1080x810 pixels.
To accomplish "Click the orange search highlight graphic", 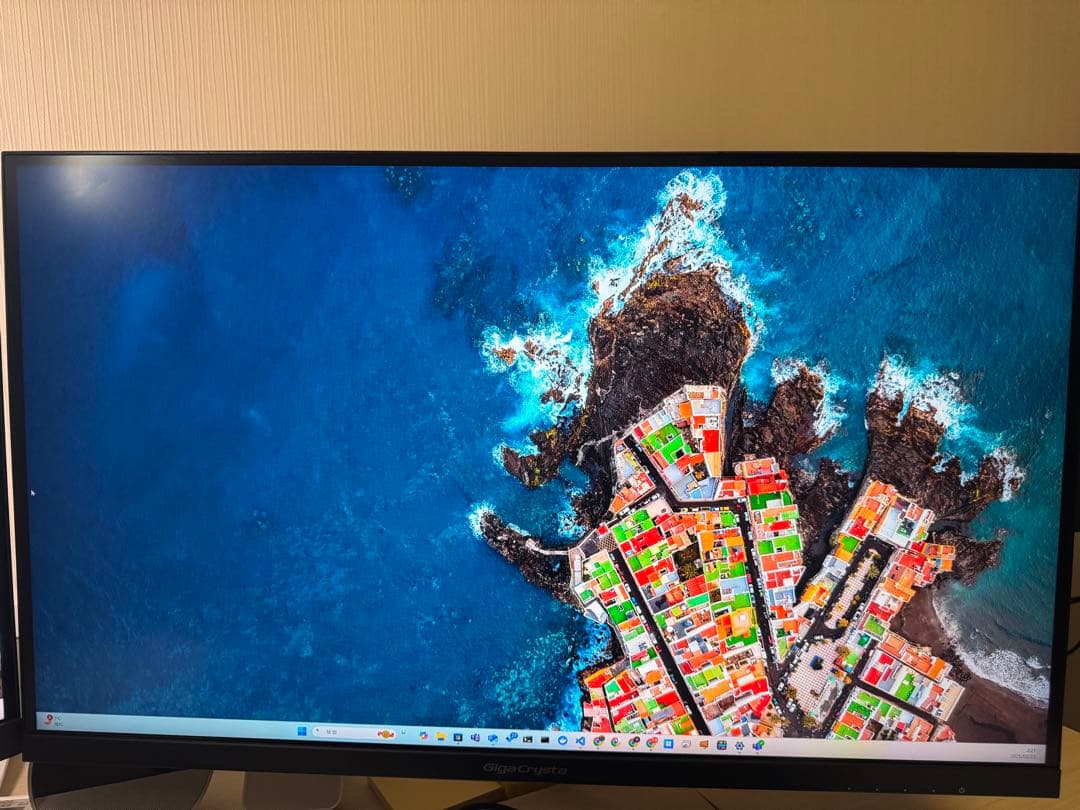I will pyautogui.click(x=385, y=734).
